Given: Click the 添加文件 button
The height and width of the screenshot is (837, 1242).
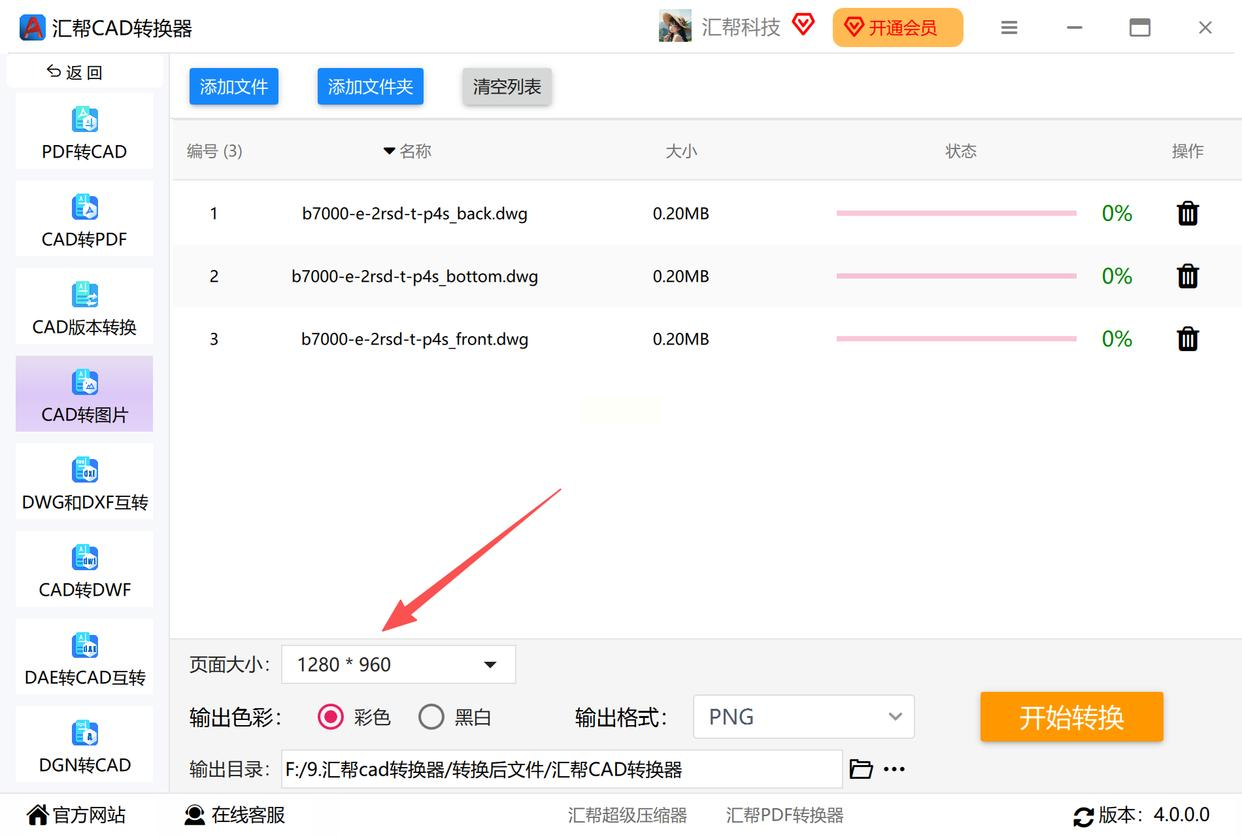Looking at the screenshot, I should [x=234, y=87].
